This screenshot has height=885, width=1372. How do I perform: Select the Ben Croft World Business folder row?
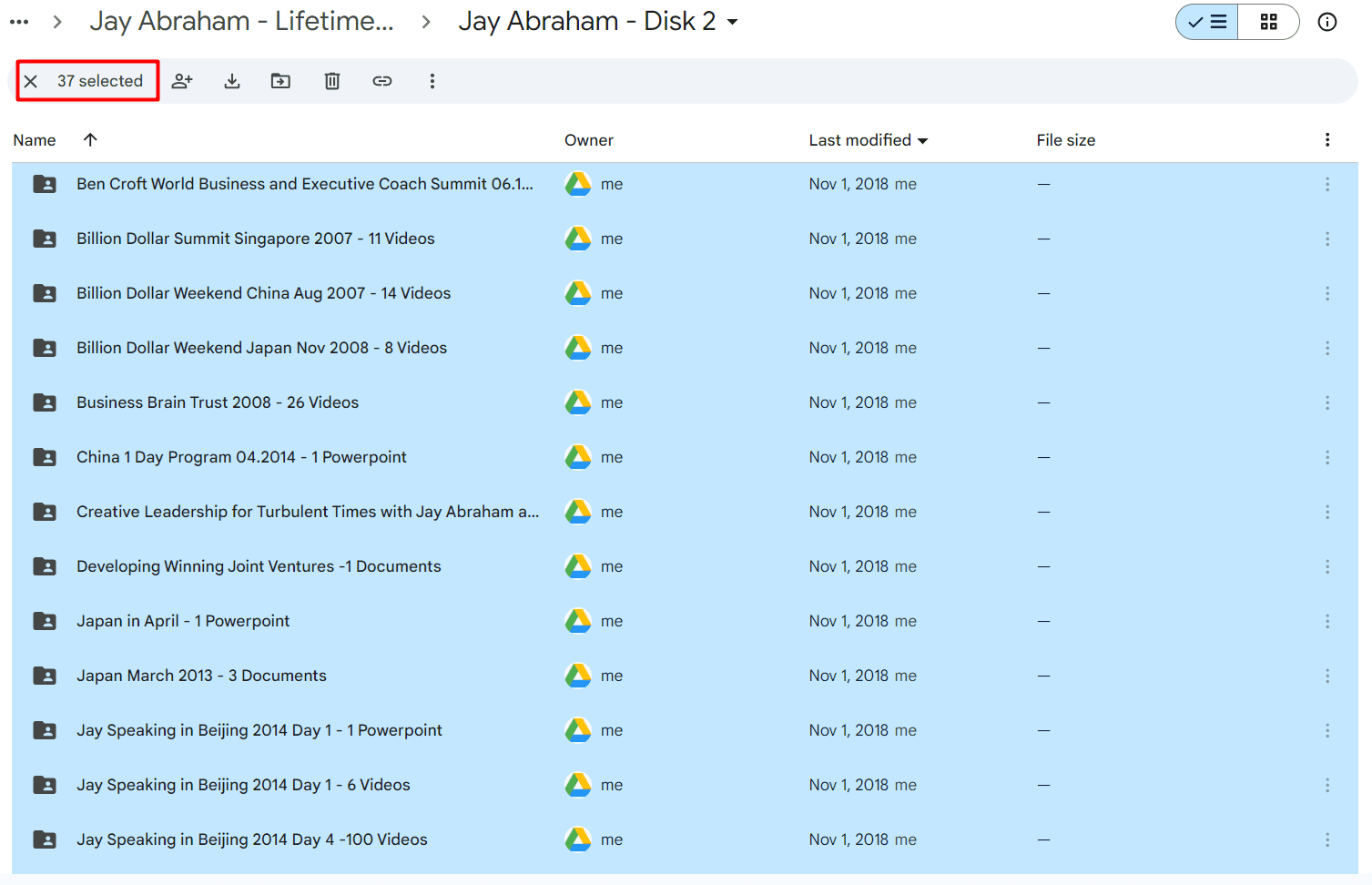coord(685,184)
